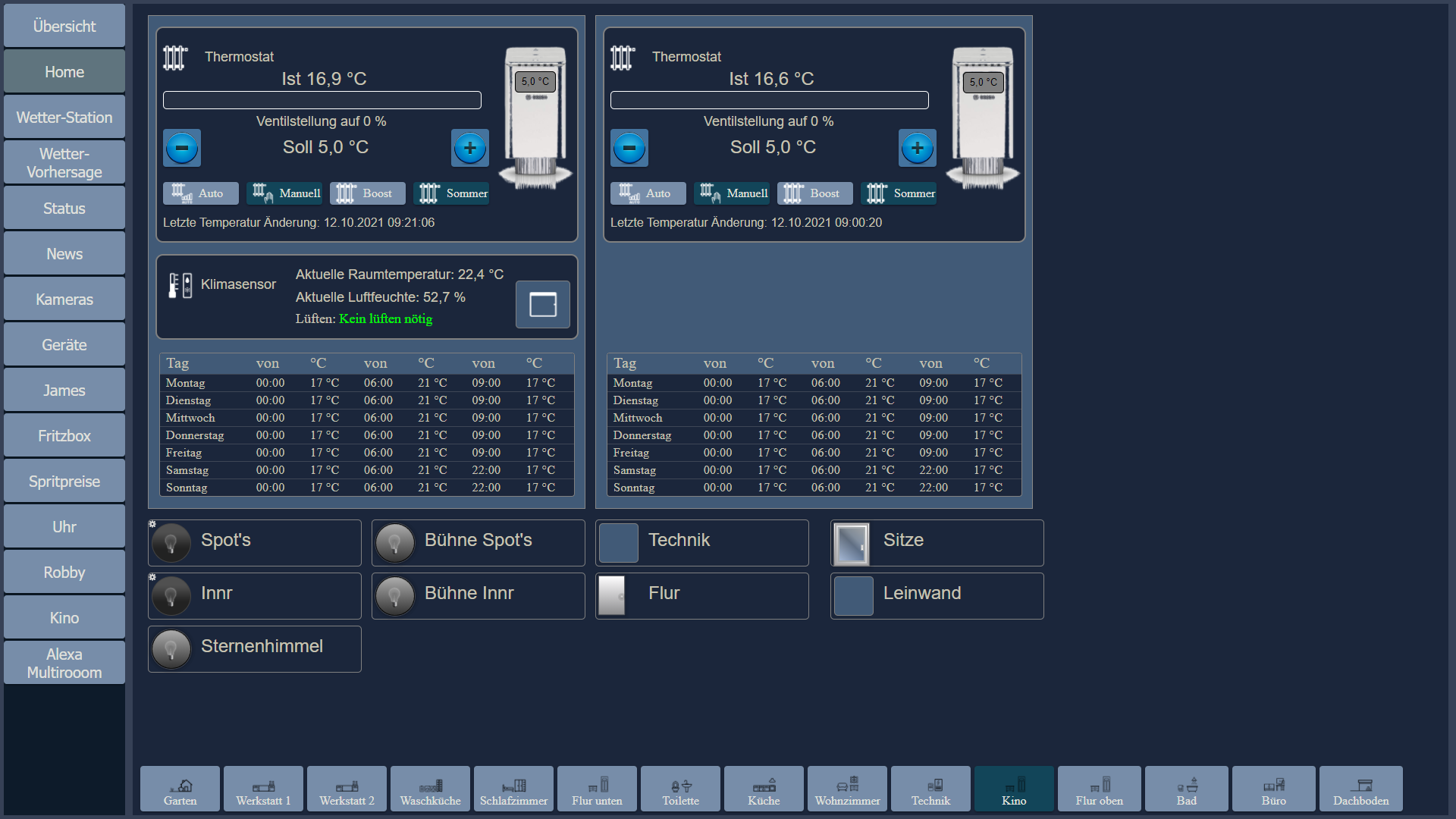The width and height of the screenshot is (1456, 819).
Task: Switch to Flur unten room tab
Action: [597, 789]
